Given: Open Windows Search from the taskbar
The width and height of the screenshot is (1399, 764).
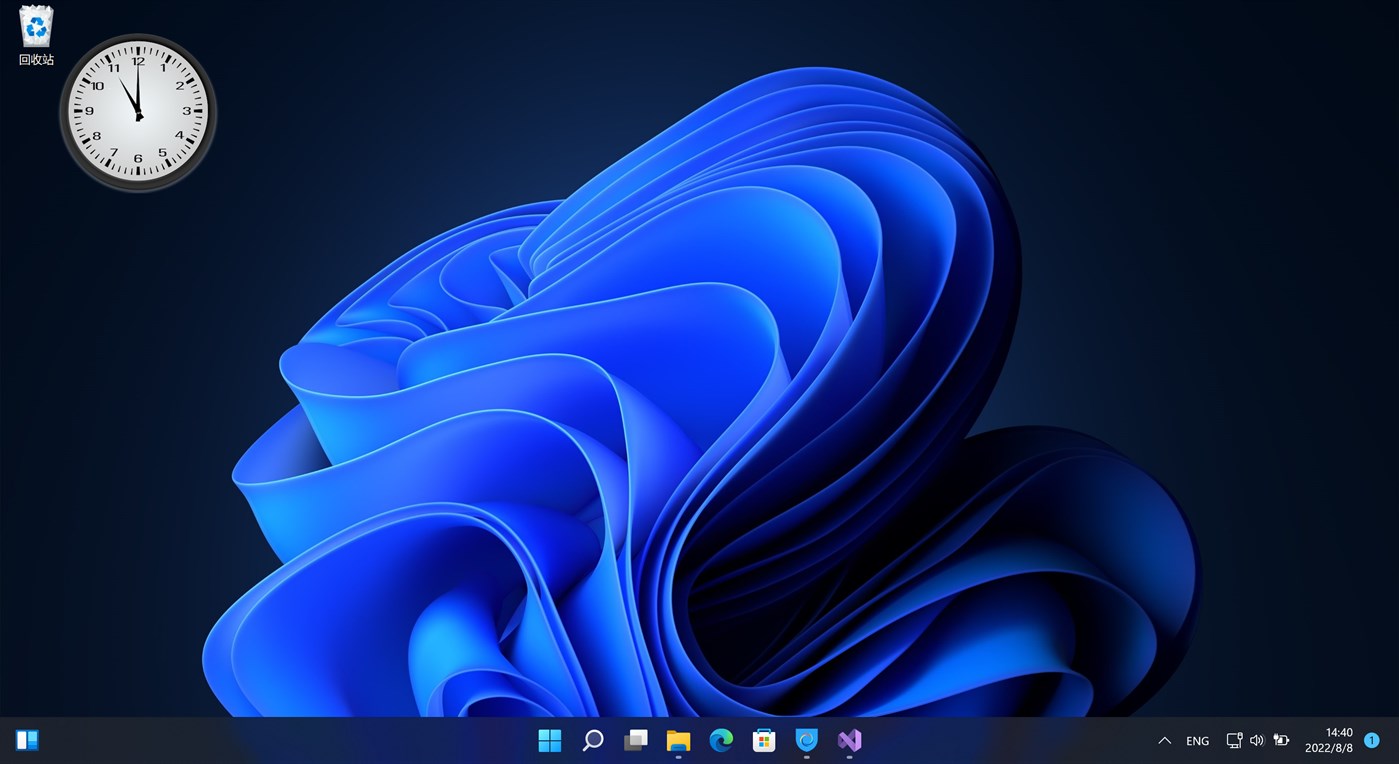Looking at the screenshot, I should 592,740.
